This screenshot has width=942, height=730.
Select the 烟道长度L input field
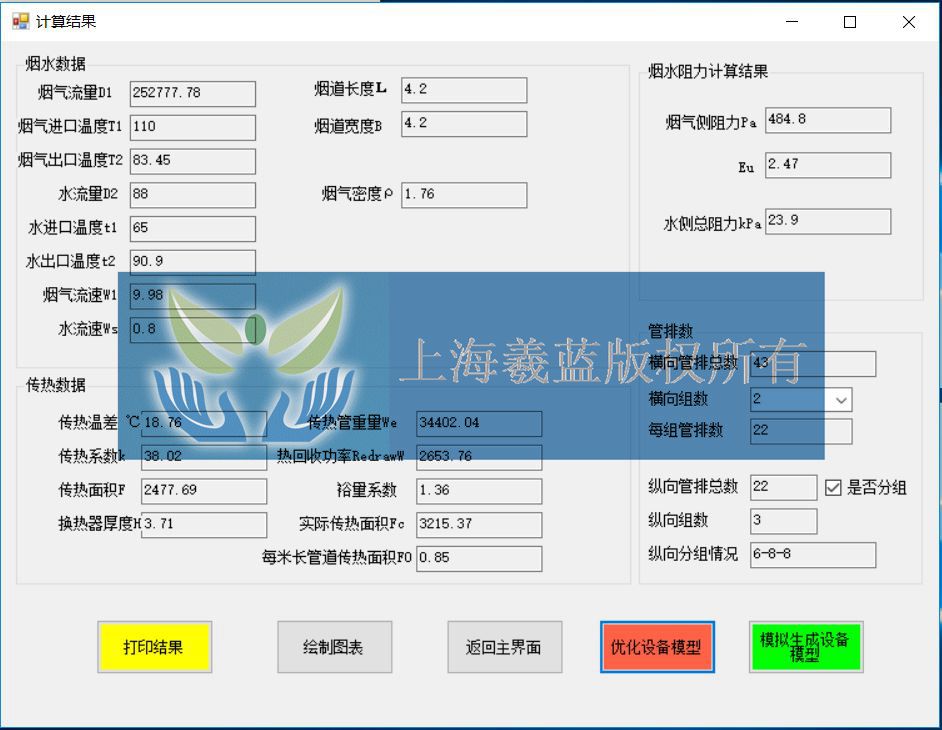pos(464,90)
